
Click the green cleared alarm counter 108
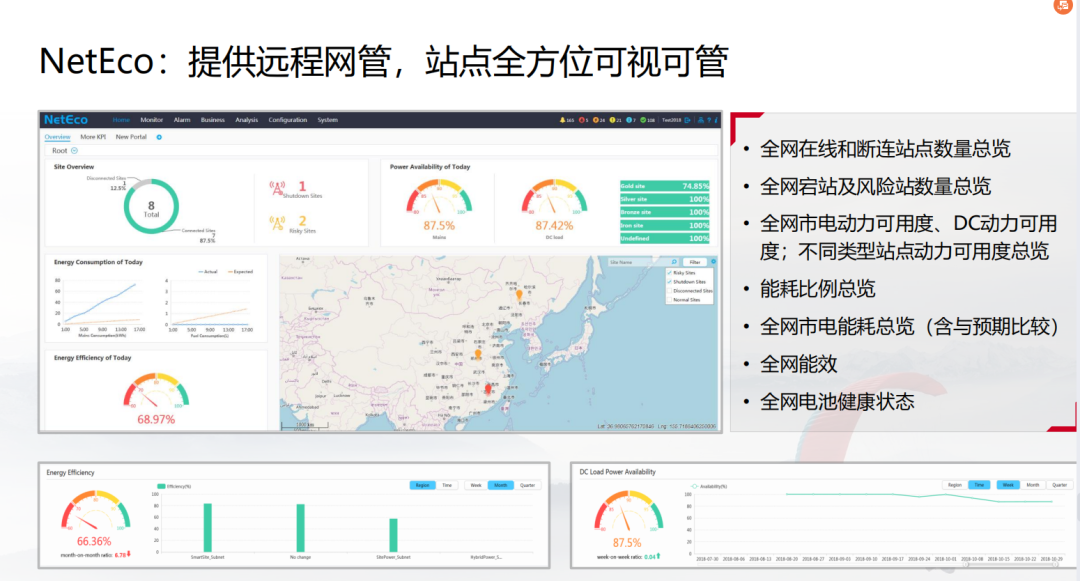(x=647, y=120)
